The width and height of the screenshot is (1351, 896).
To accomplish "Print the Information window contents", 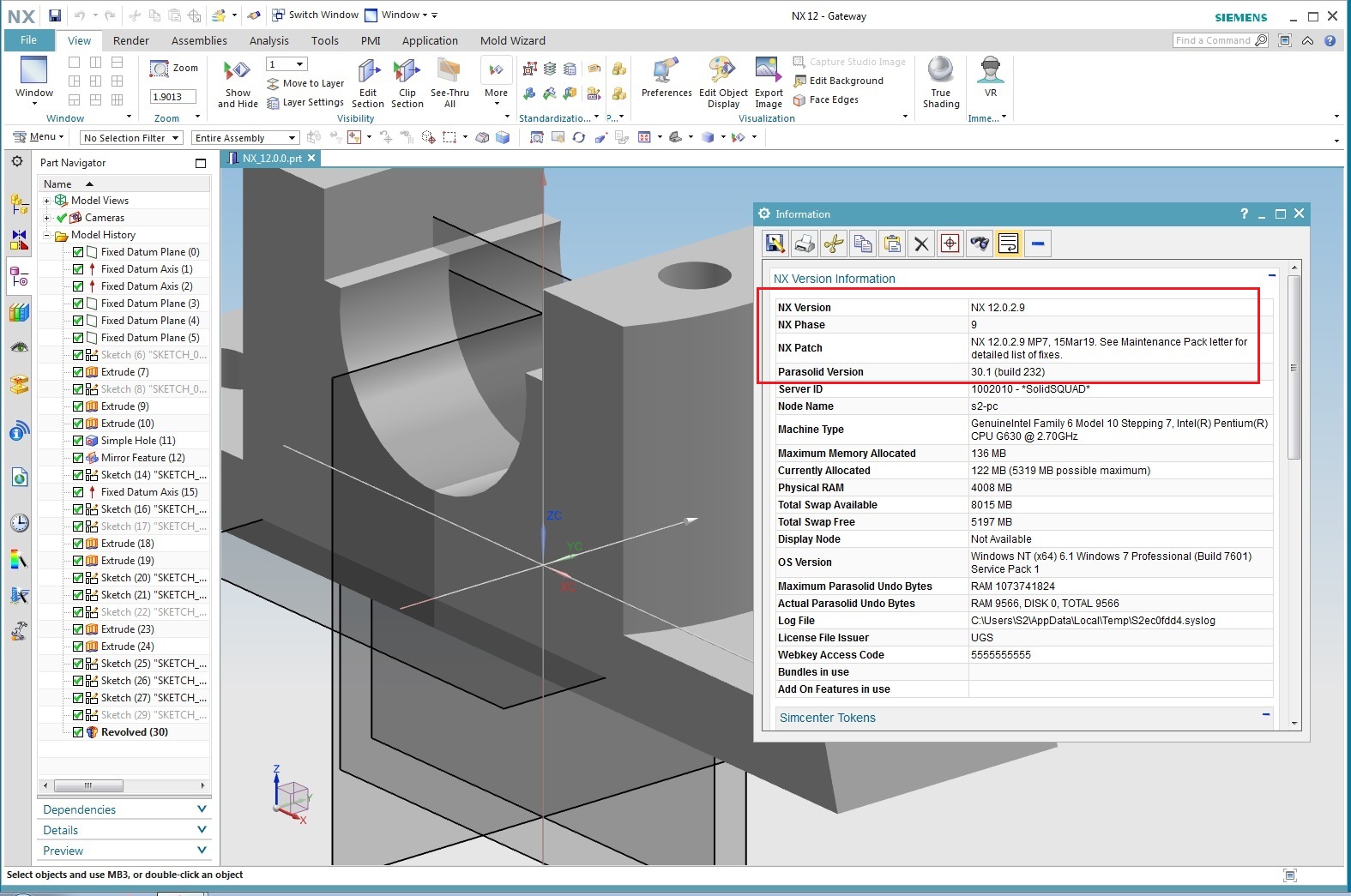I will point(805,244).
